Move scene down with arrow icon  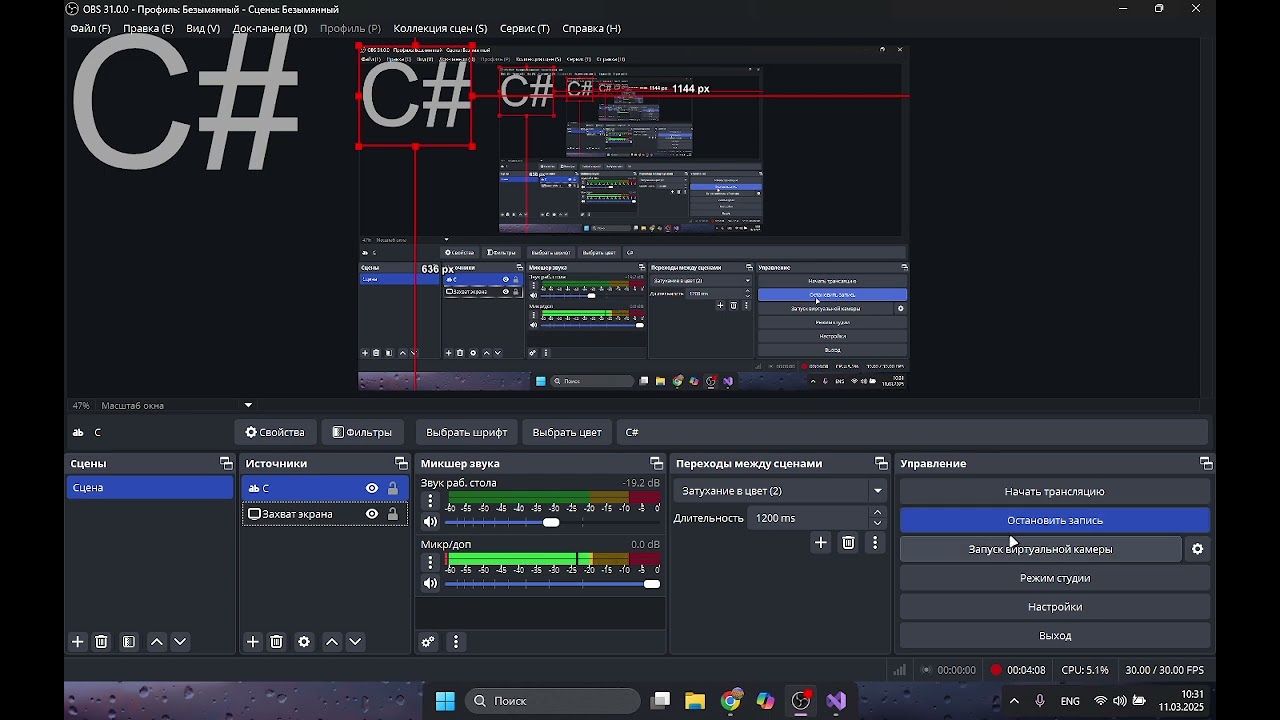point(180,642)
